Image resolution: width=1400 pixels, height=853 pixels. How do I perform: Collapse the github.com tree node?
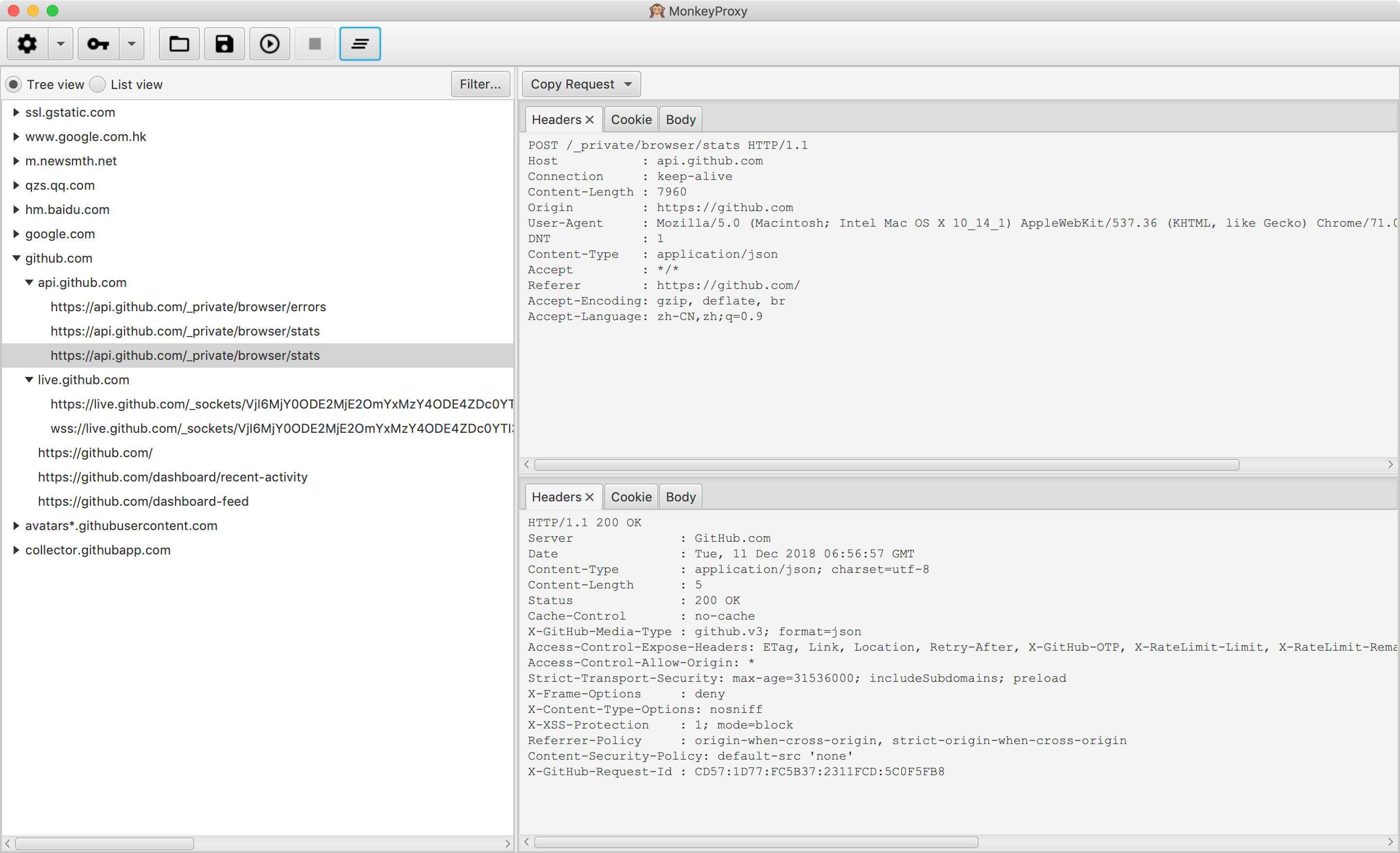point(17,258)
